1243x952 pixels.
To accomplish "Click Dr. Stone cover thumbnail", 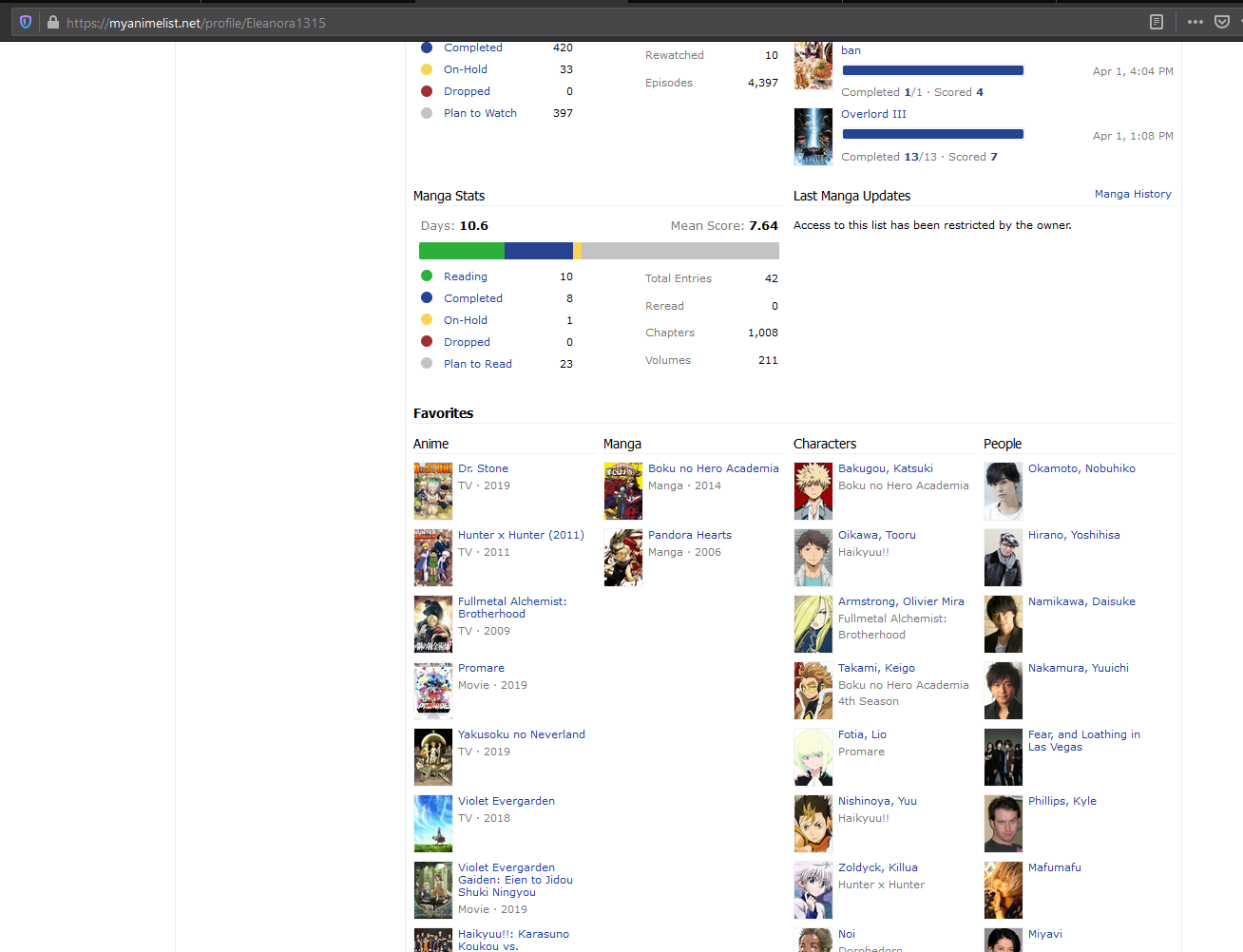I will [x=433, y=491].
